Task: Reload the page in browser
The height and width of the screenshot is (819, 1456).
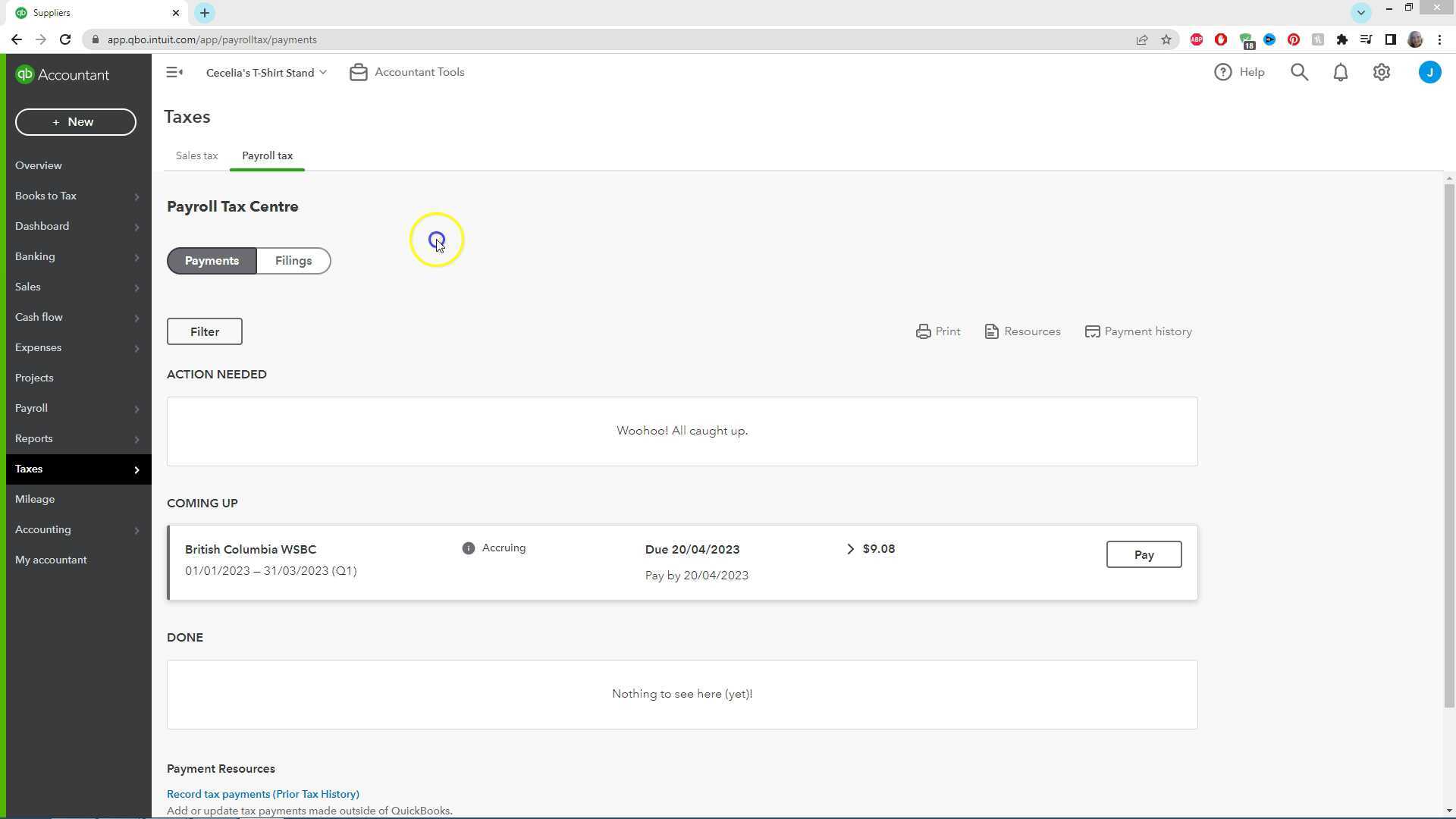Action: point(65,39)
